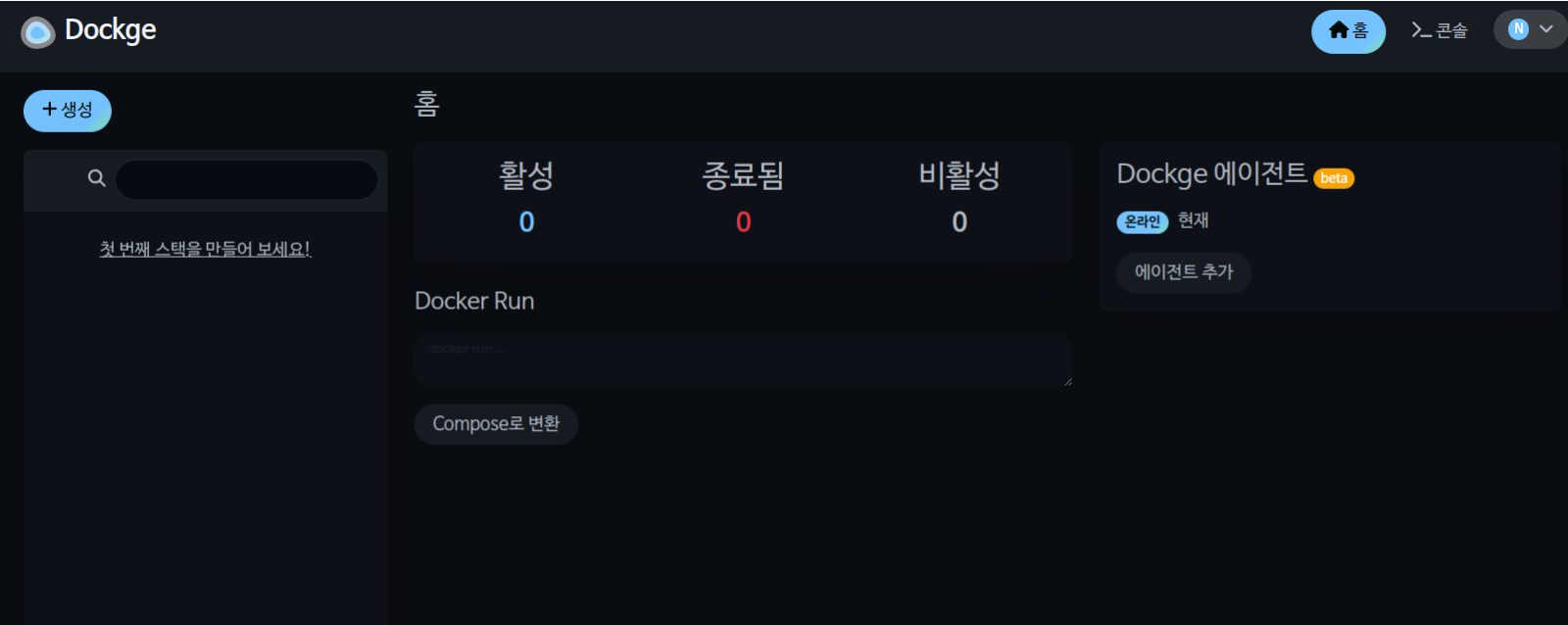Click the Docker Run command textarea
Viewport: 1568px width, 625px height.
742,360
